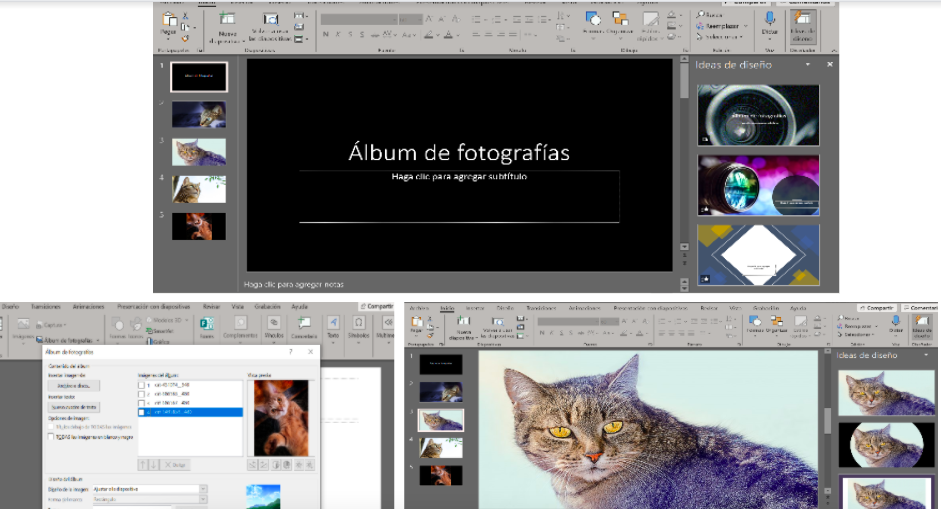Image resolution: width=941 pixels, height=509 pixels.
Task: Click the Dictar microphone icon in the top window
Action: [x=769, y=19]
